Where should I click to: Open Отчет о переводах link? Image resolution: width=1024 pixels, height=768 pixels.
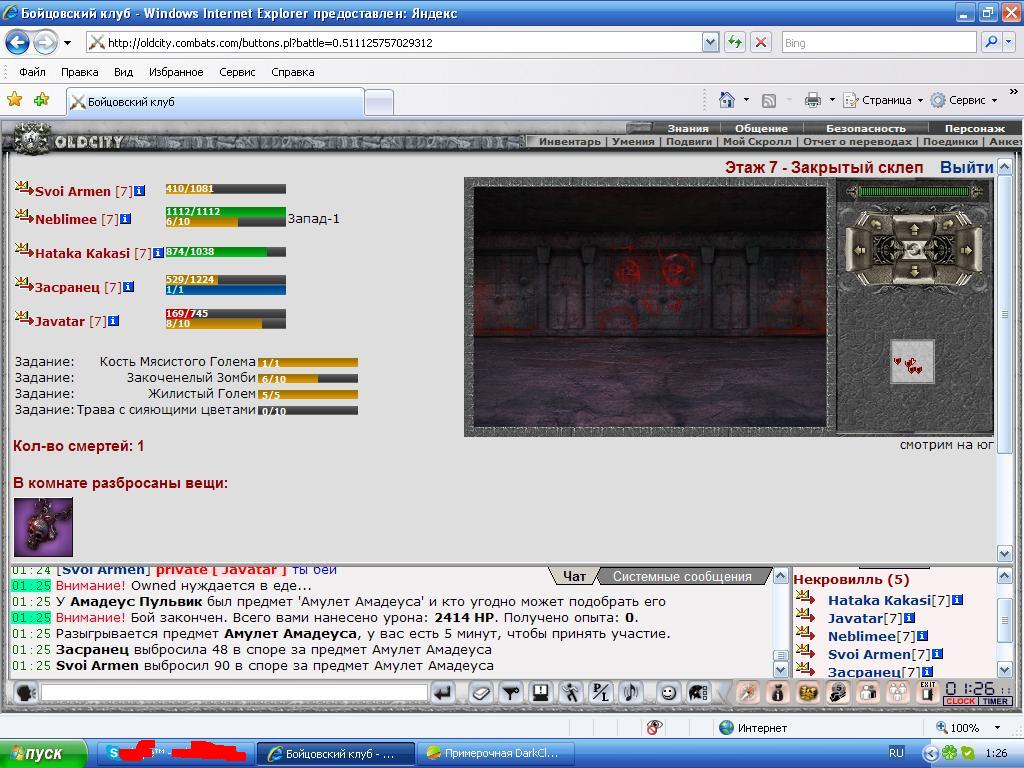857,142
